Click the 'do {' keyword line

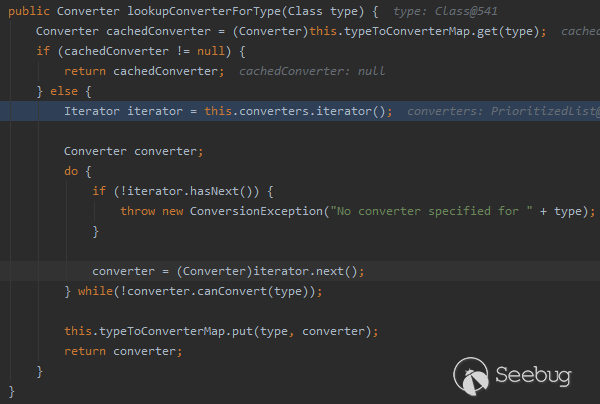[78, 171]
